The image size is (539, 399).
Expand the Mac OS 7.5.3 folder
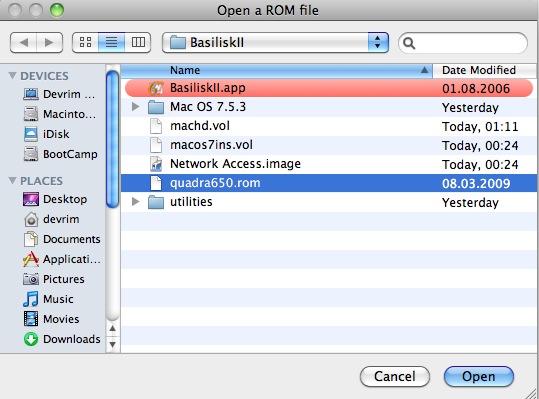[135, 107]
